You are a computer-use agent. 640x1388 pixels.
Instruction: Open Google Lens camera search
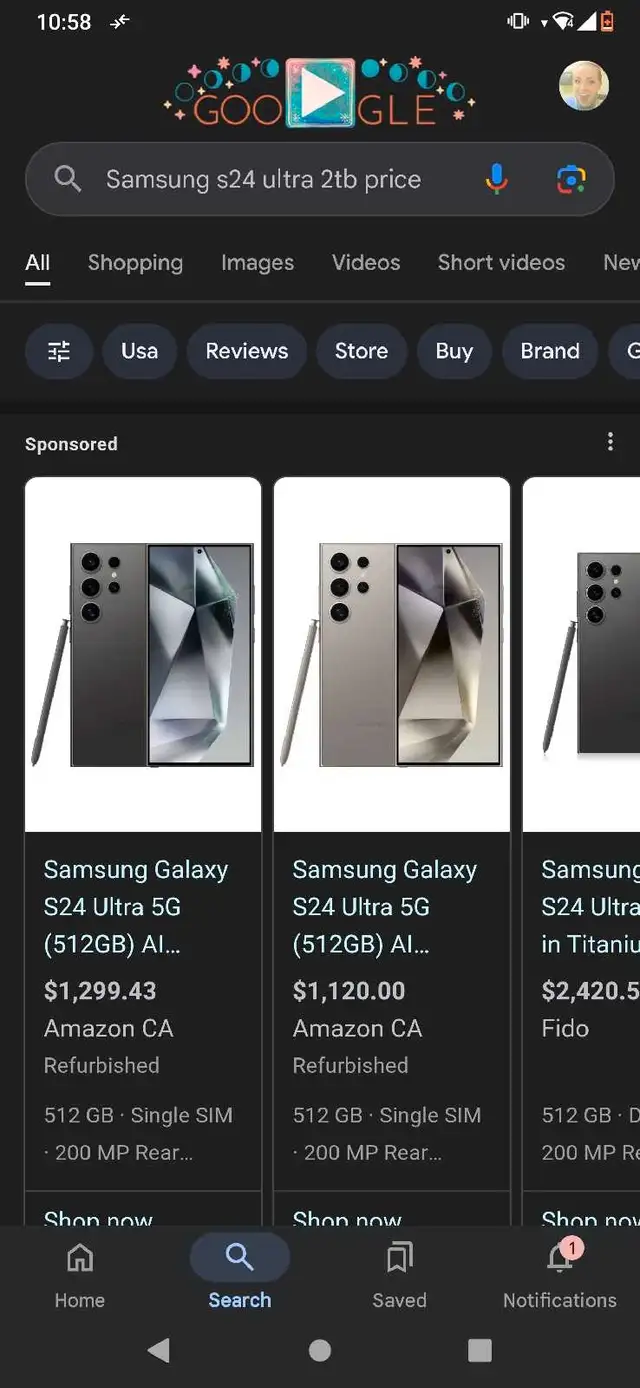pos(571,180)
